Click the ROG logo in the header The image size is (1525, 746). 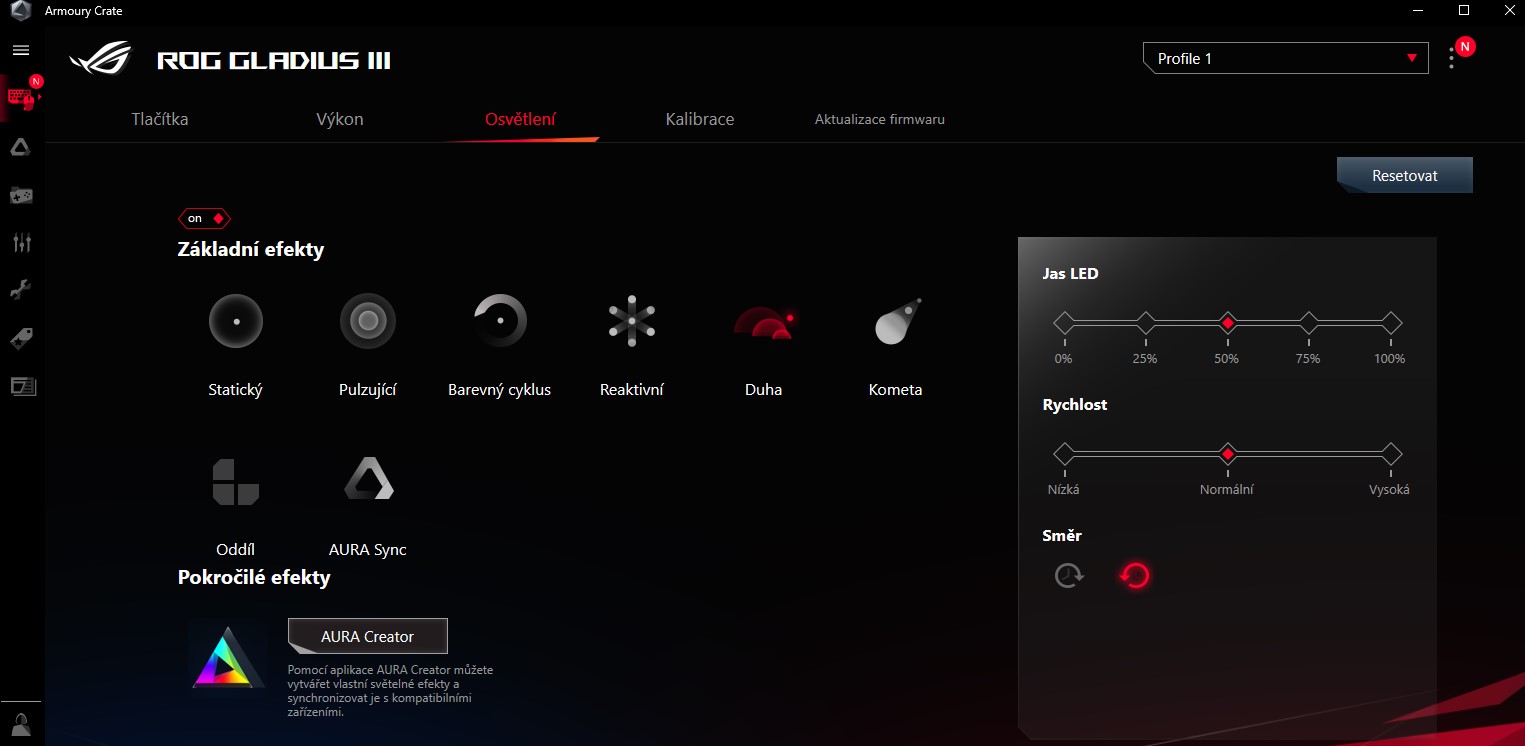[100, 58]
